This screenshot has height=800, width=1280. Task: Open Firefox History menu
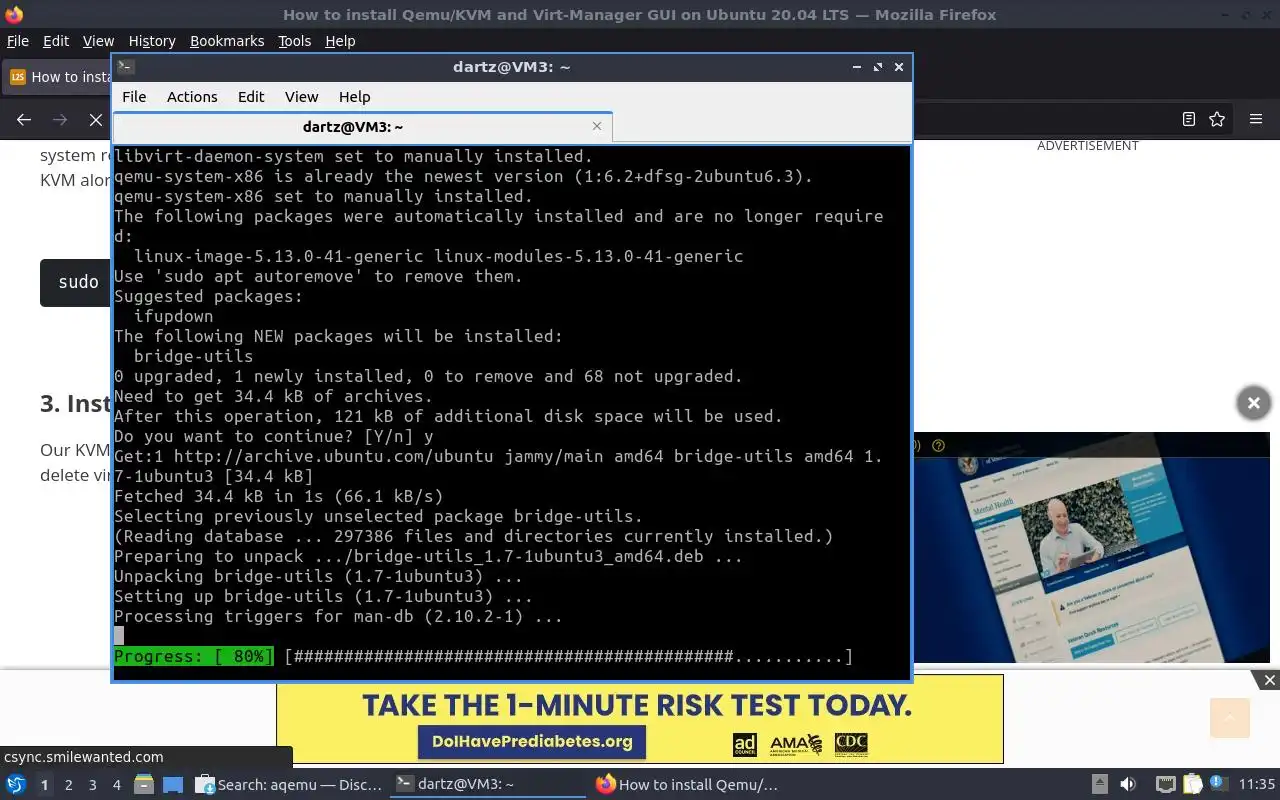[152, 41]
